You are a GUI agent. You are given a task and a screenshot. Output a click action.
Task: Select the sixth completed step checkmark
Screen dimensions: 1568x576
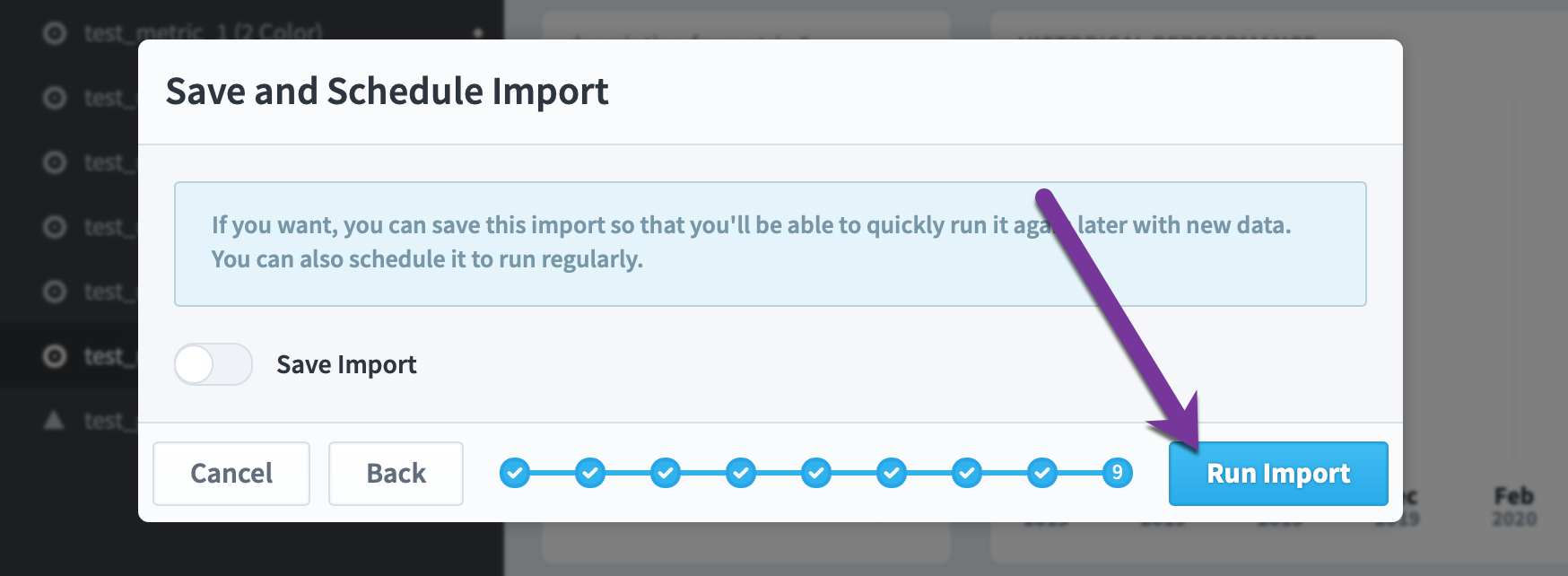(892, 473)
